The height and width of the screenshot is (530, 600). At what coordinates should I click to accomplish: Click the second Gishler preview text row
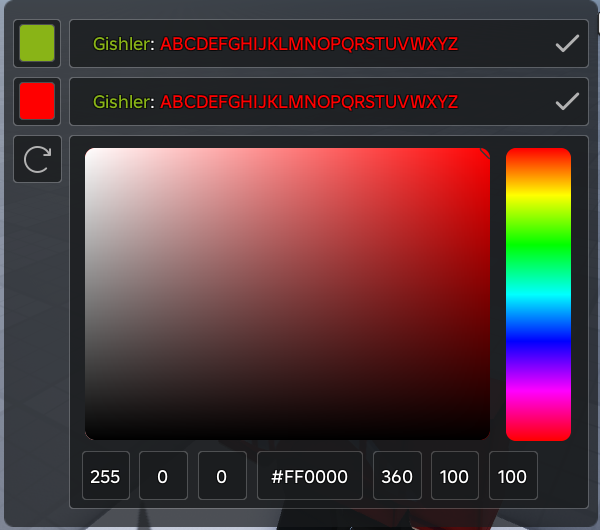(329, 101)
